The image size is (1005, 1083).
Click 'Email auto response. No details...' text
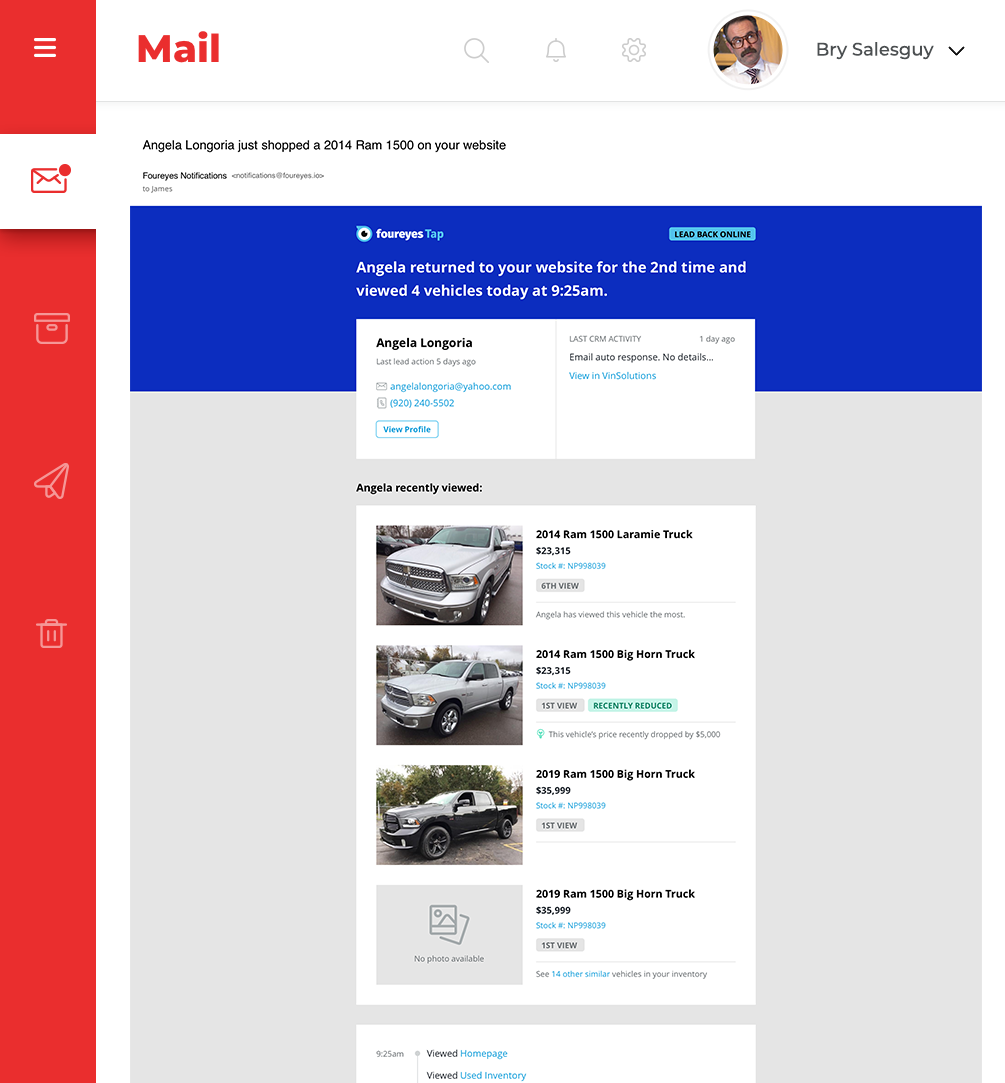click(x=641, y=357)
